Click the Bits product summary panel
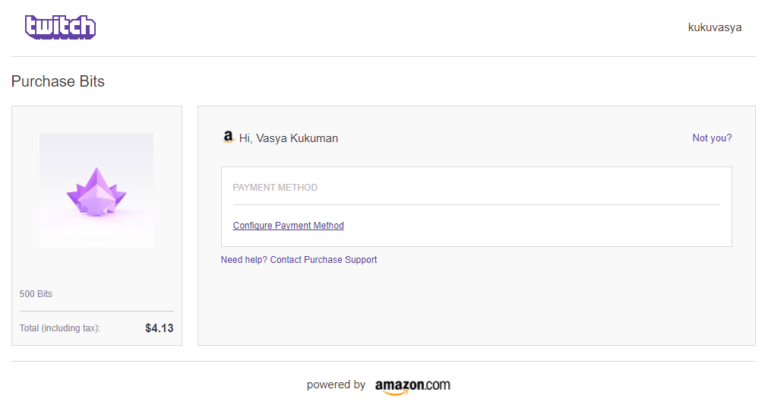This screenshot has height=402, width=768. [97, 226]
